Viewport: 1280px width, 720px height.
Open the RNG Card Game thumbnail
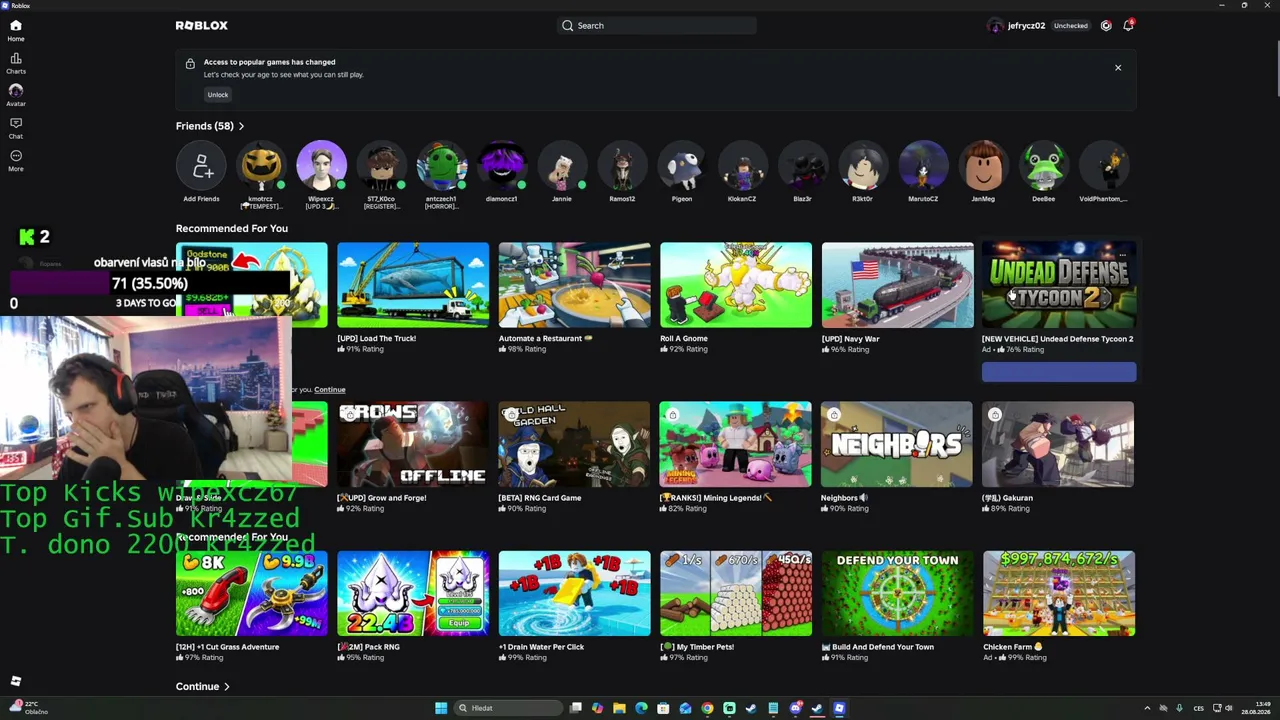click(574, 444)
